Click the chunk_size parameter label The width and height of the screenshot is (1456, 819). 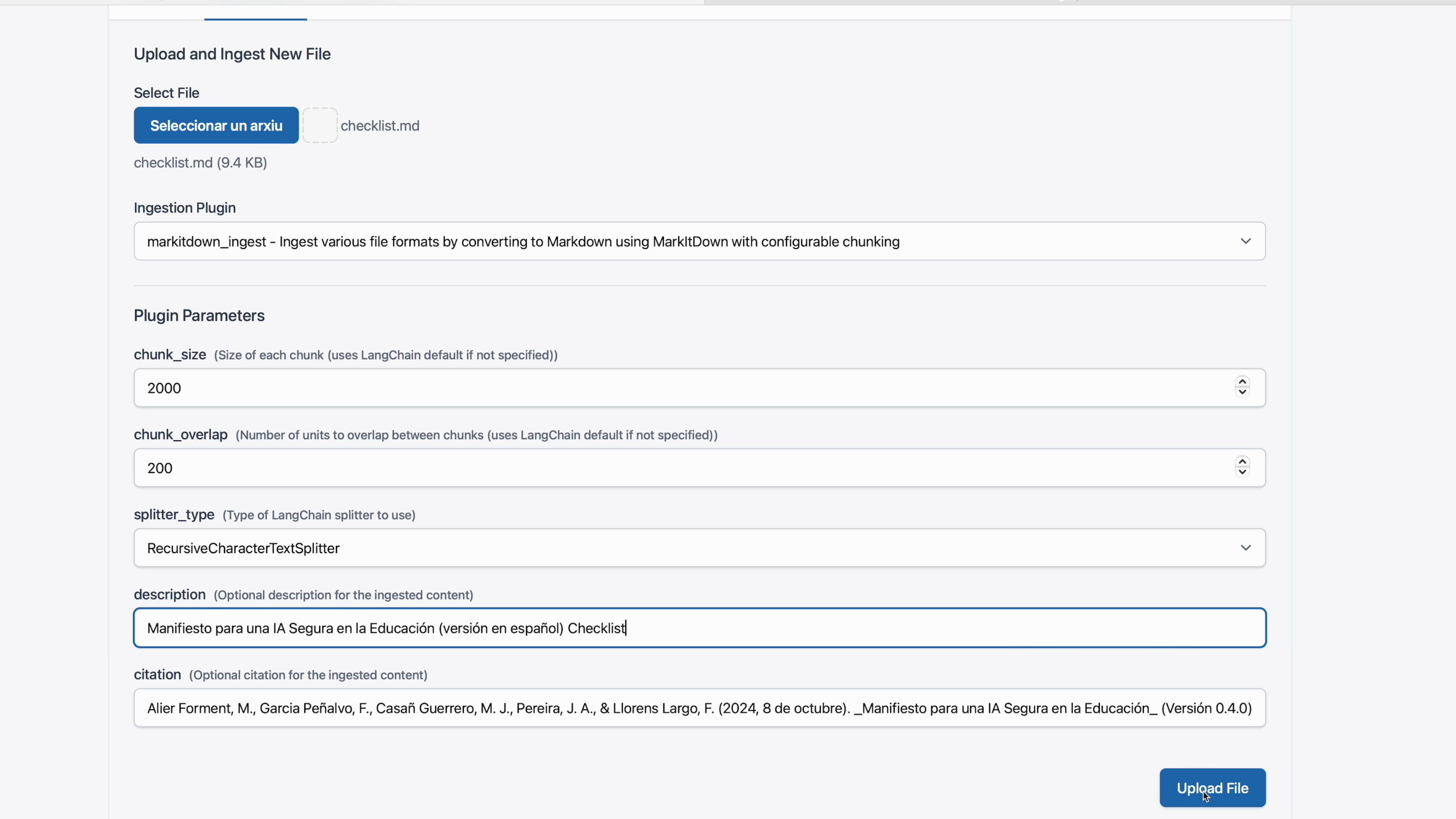pos(170,355)
